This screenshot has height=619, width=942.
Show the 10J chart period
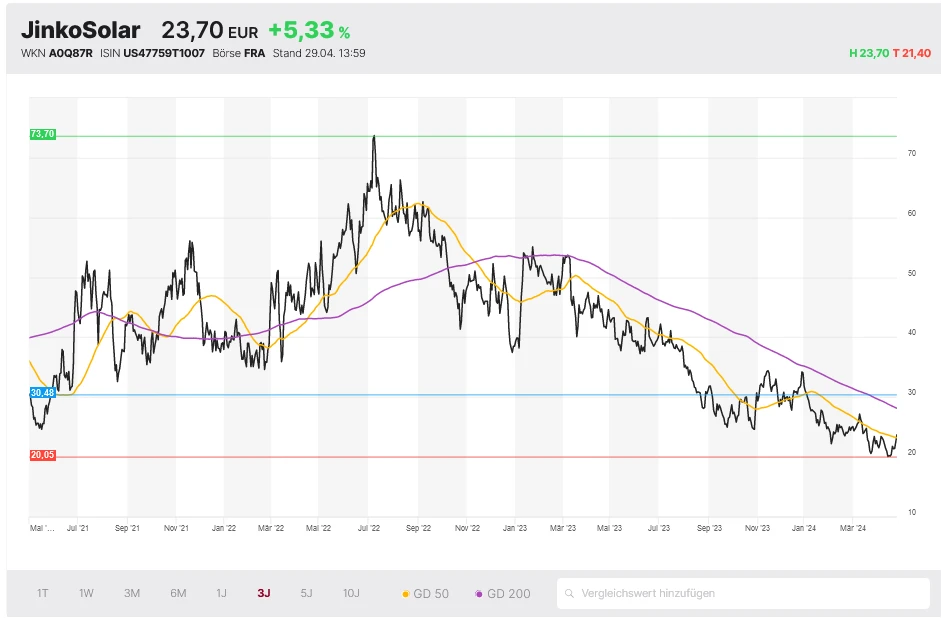tap(351, 593)
